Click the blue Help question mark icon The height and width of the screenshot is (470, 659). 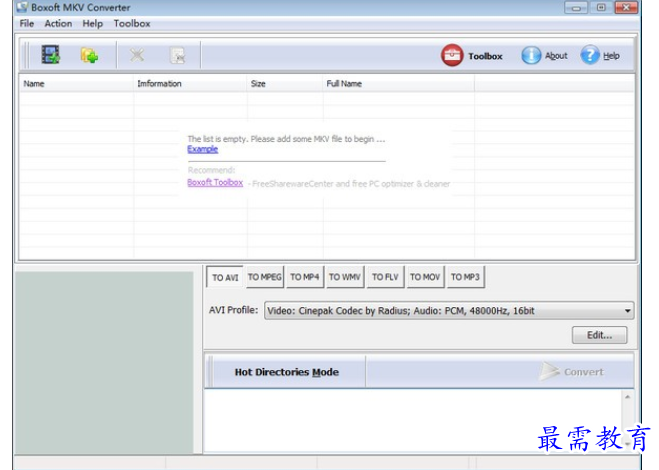tap(590, 55)
